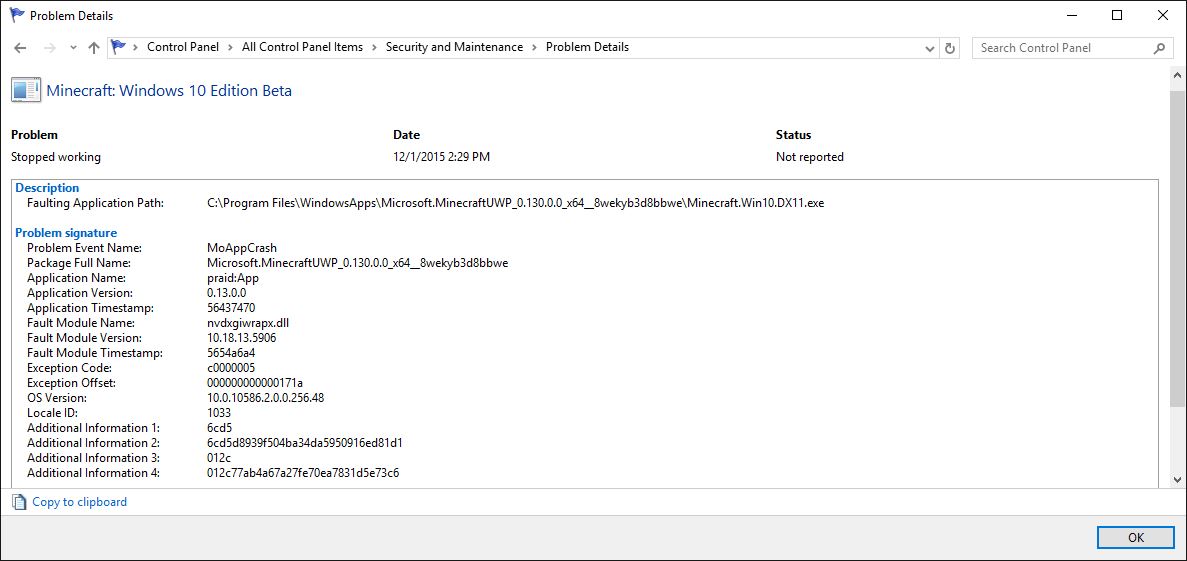
Task: Close the Problem Details window
Action: coord(1163,15)
